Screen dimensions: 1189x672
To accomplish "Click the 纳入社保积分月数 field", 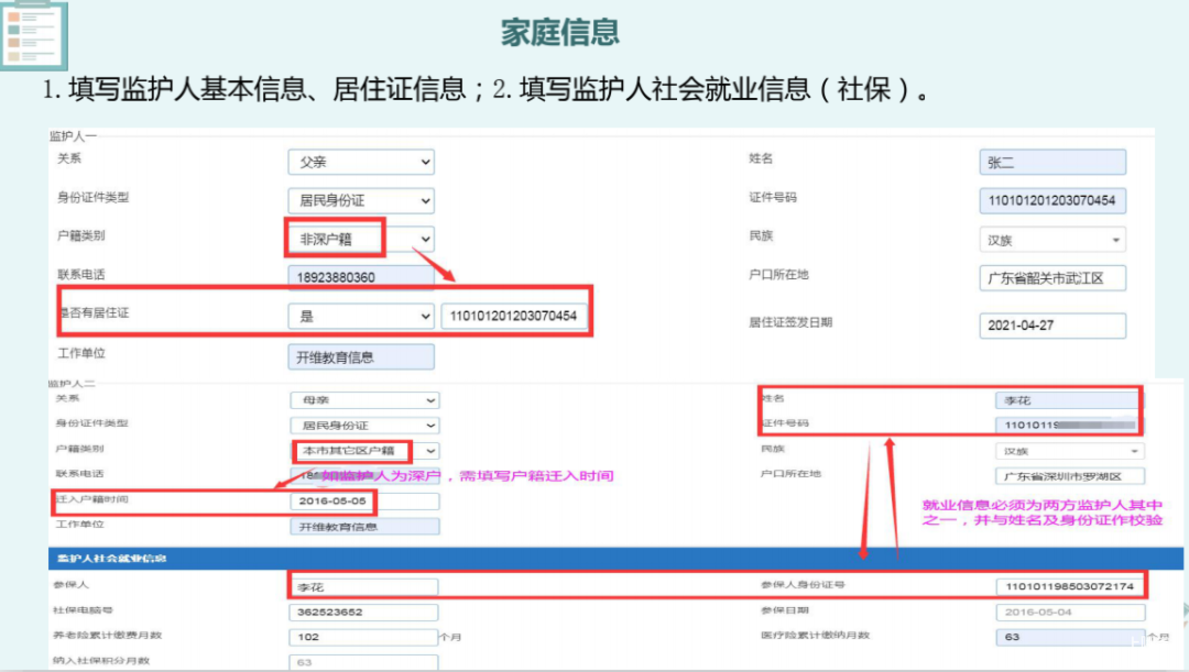I will click(x=364, y=662).
